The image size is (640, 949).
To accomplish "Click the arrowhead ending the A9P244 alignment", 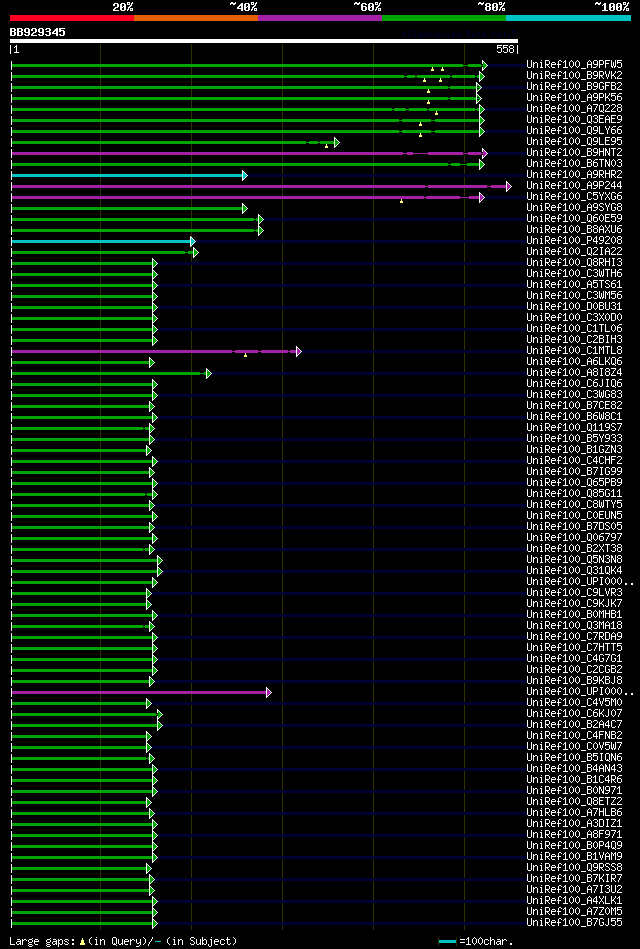I will point(509,186).
